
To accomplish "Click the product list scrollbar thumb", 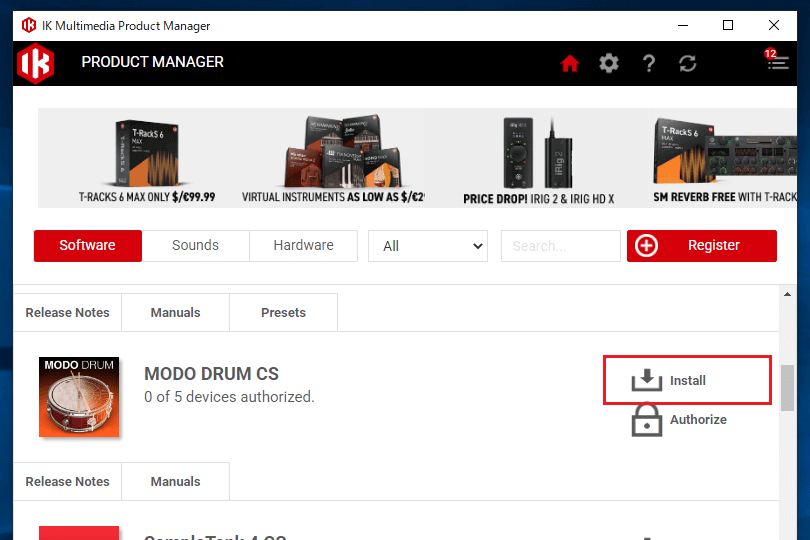I will [x=787, y=388].
